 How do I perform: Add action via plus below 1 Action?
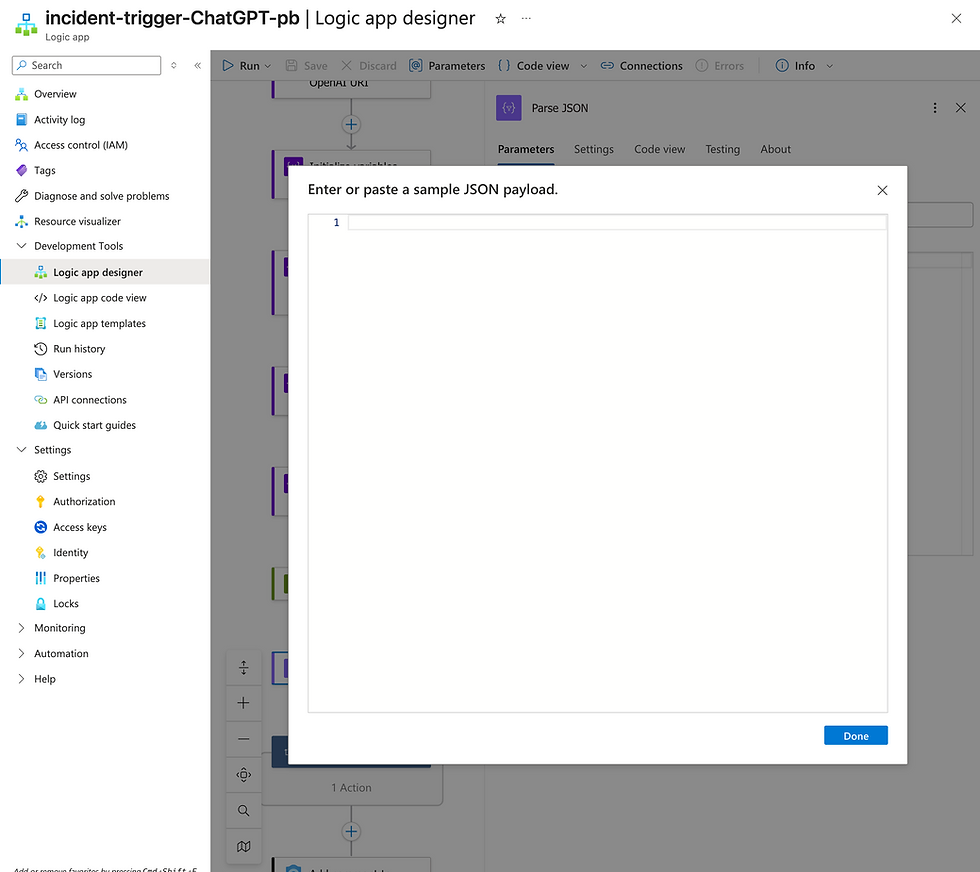[x=351, y=832]
